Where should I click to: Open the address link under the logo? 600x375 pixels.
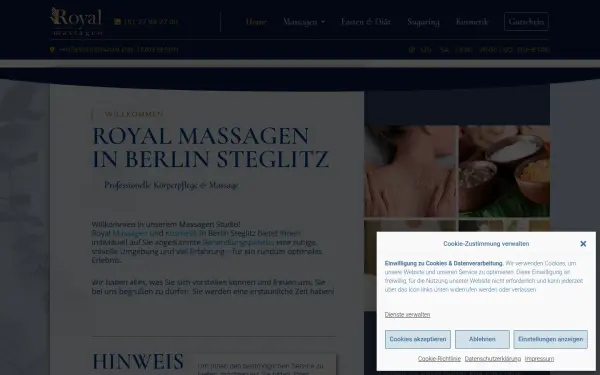(x=118, y=50)
